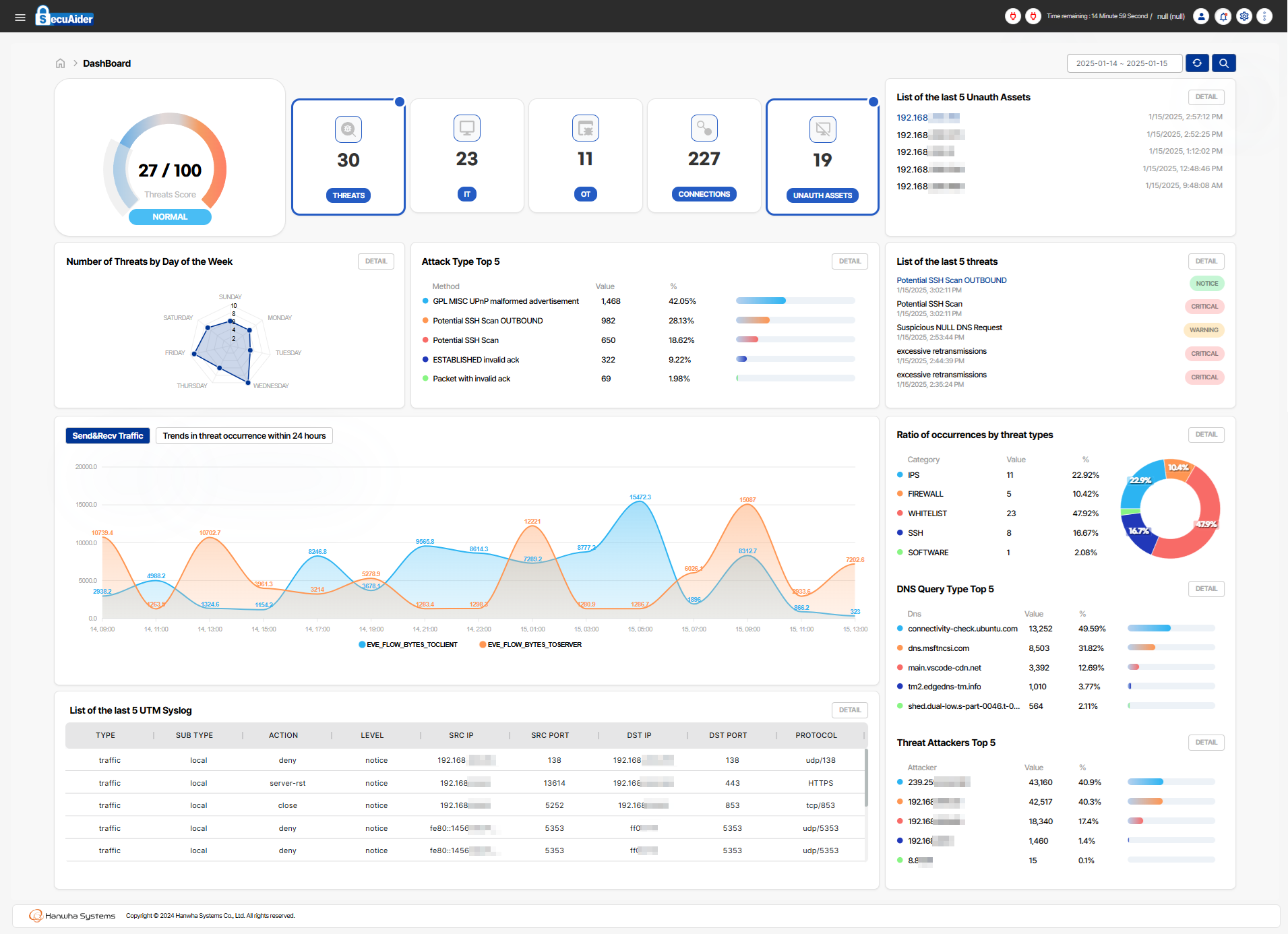
Task: Open DETAIL for last 5 Unauth Assets
Action: pos(1206,97)
